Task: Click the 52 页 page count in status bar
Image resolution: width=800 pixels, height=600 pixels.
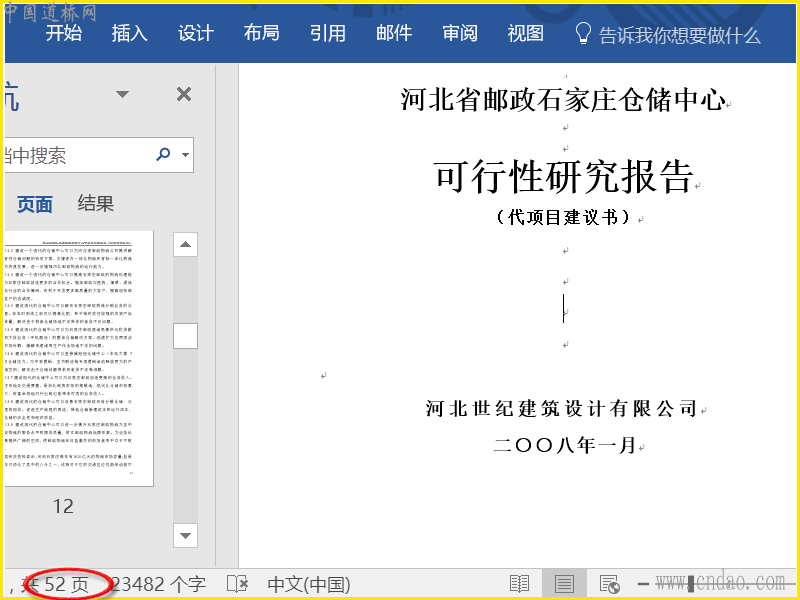Action: click(65, 585)
